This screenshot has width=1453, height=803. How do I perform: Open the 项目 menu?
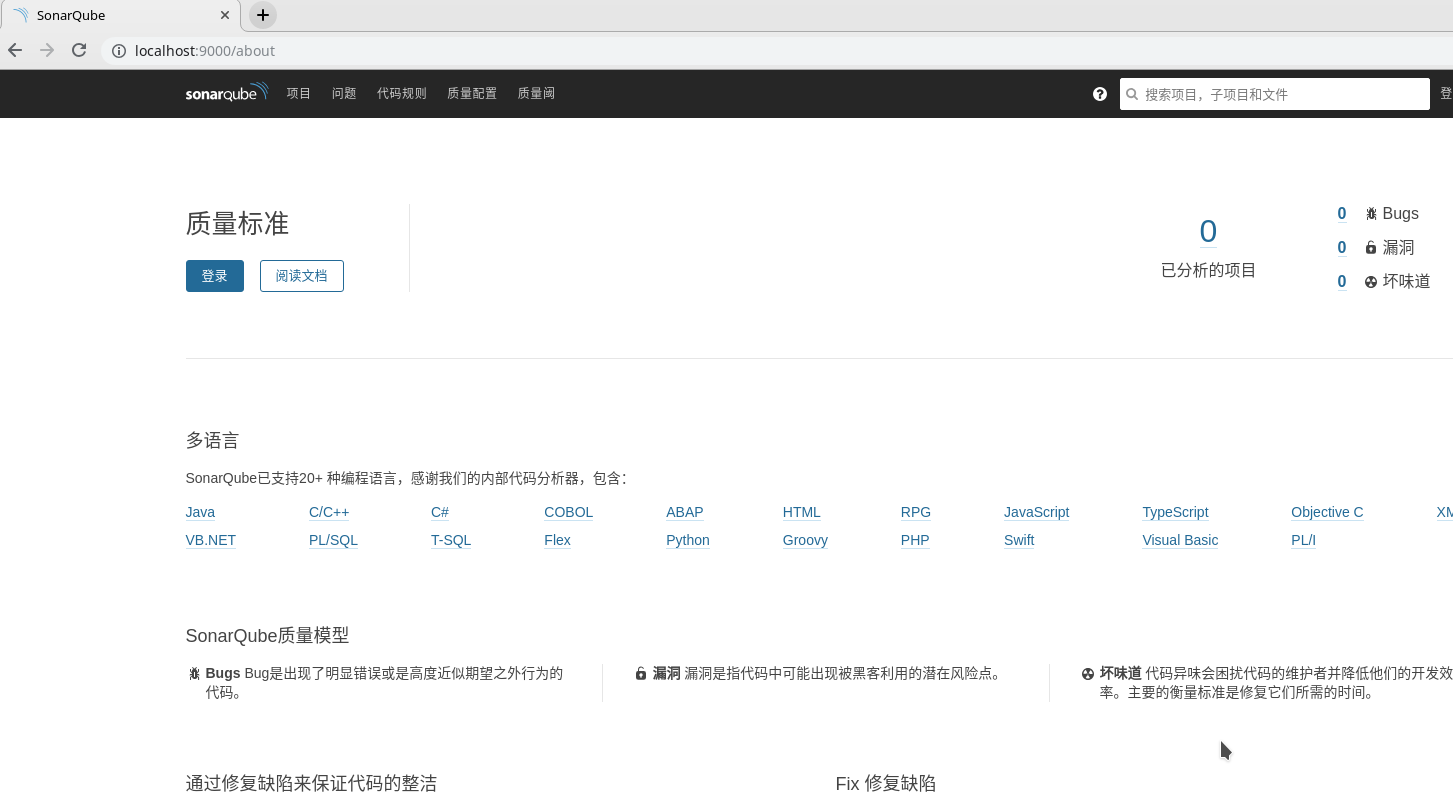point(299,93)
